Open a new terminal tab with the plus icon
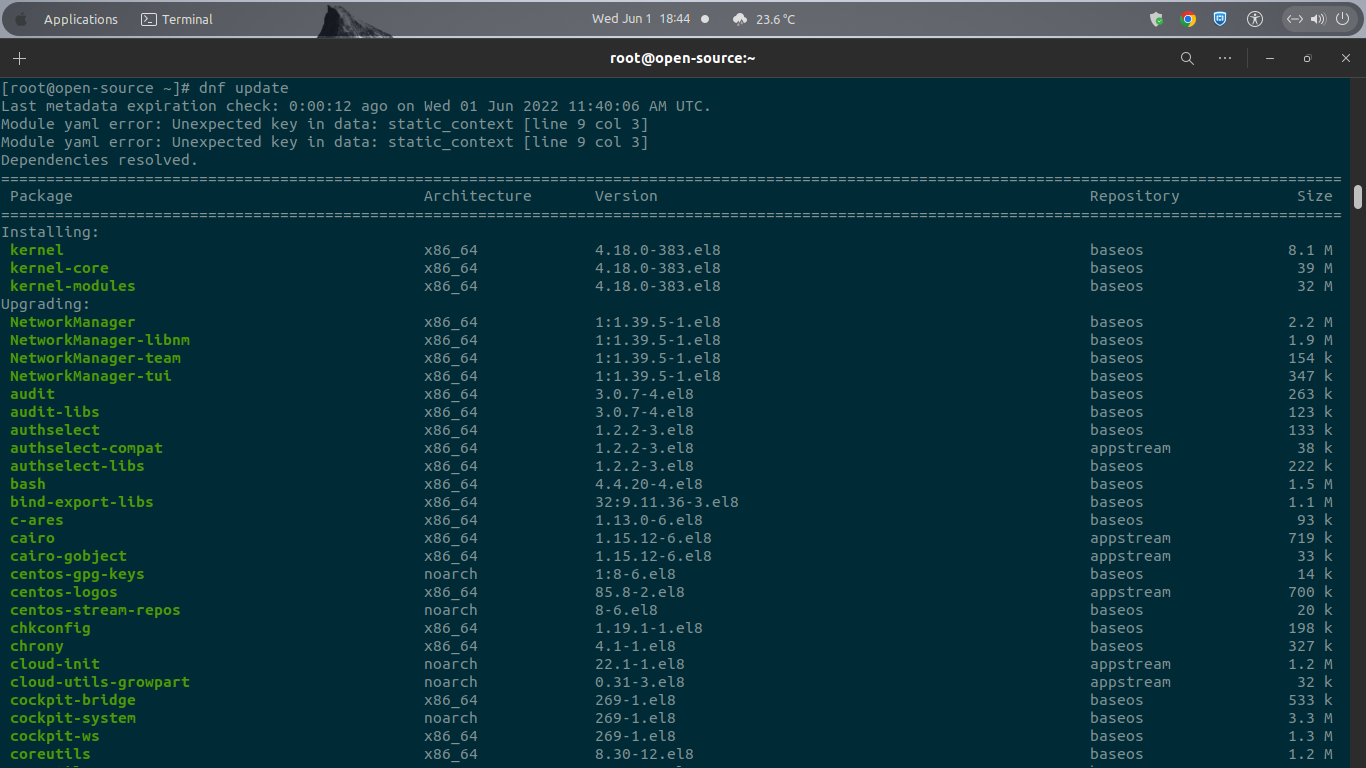The image size is (1366, 768). [x=19, y=58]
